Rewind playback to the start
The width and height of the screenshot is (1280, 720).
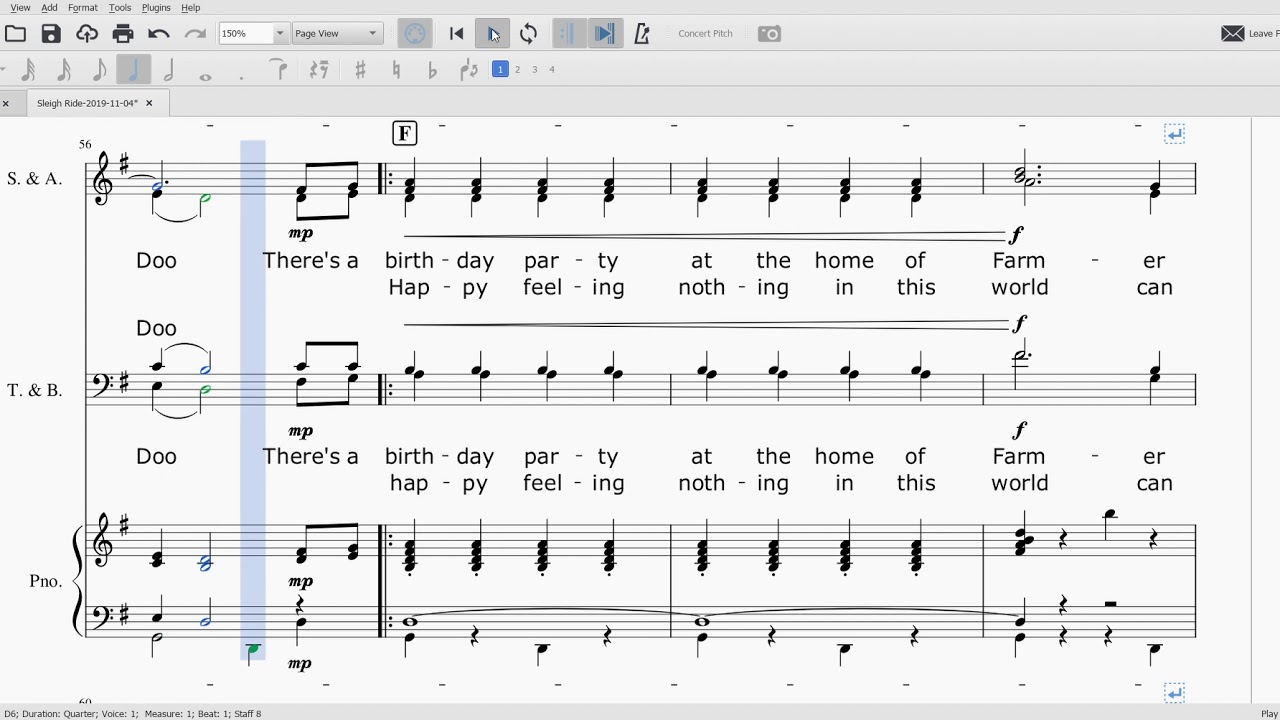click(457, 34)
